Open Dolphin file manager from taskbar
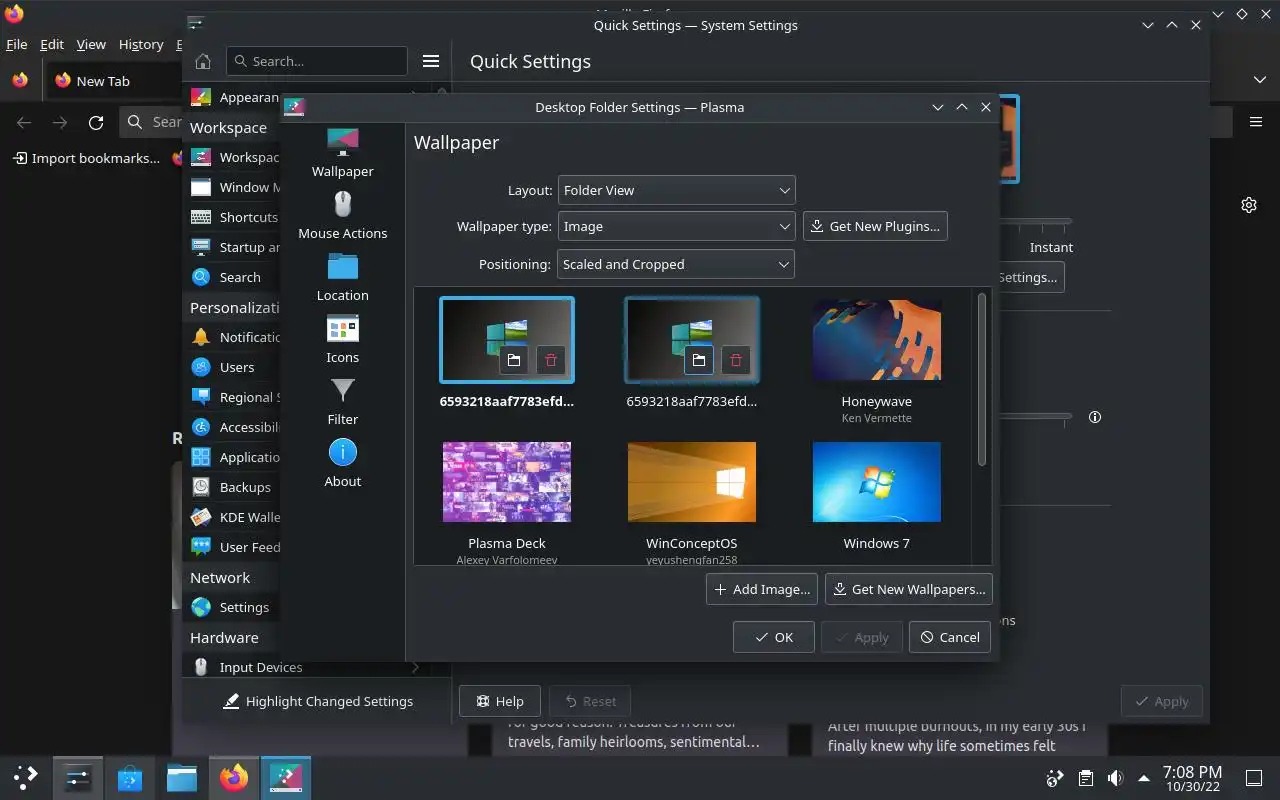This screenshot has height=800, width=1280. click(x=182, y=777)
